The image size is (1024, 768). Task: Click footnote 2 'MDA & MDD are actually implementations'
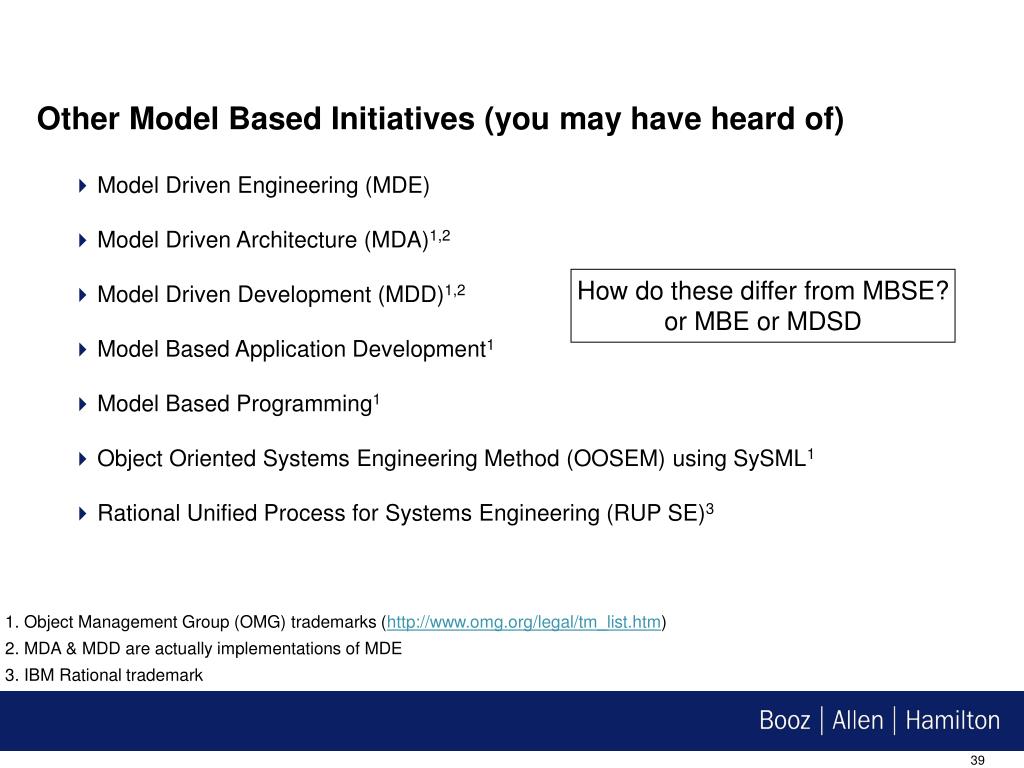203,649
